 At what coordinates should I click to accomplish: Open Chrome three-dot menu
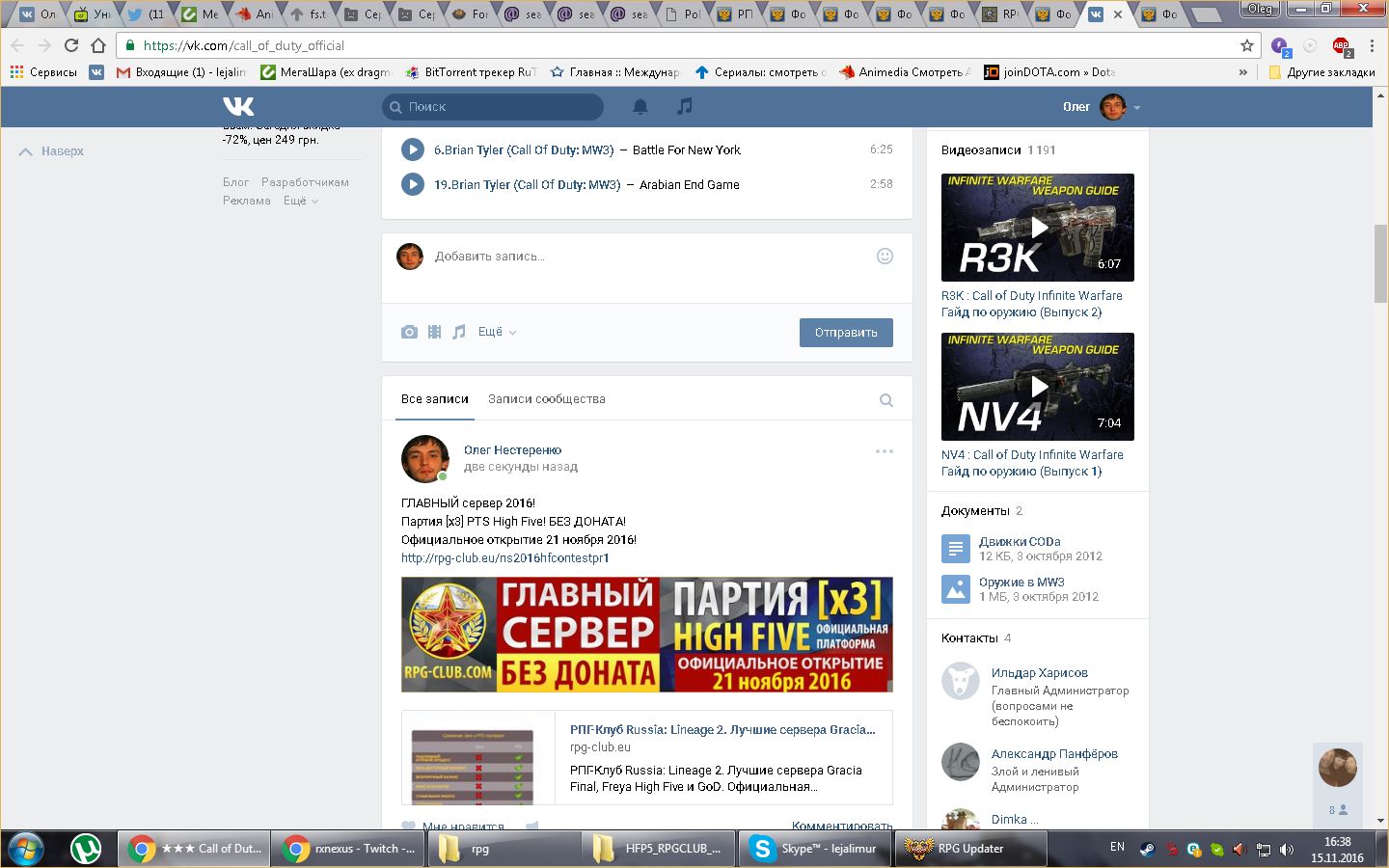1372,45
